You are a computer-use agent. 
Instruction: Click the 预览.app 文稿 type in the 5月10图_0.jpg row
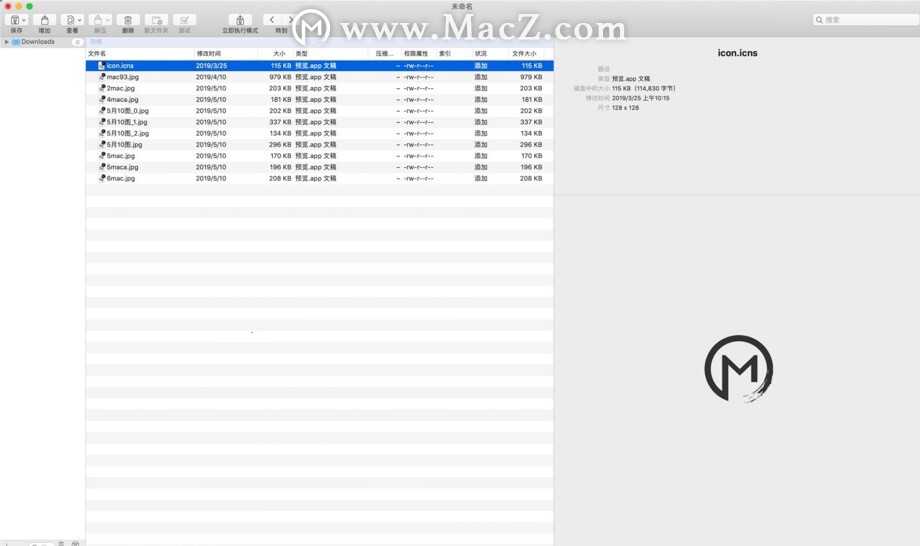click(316, 110)
